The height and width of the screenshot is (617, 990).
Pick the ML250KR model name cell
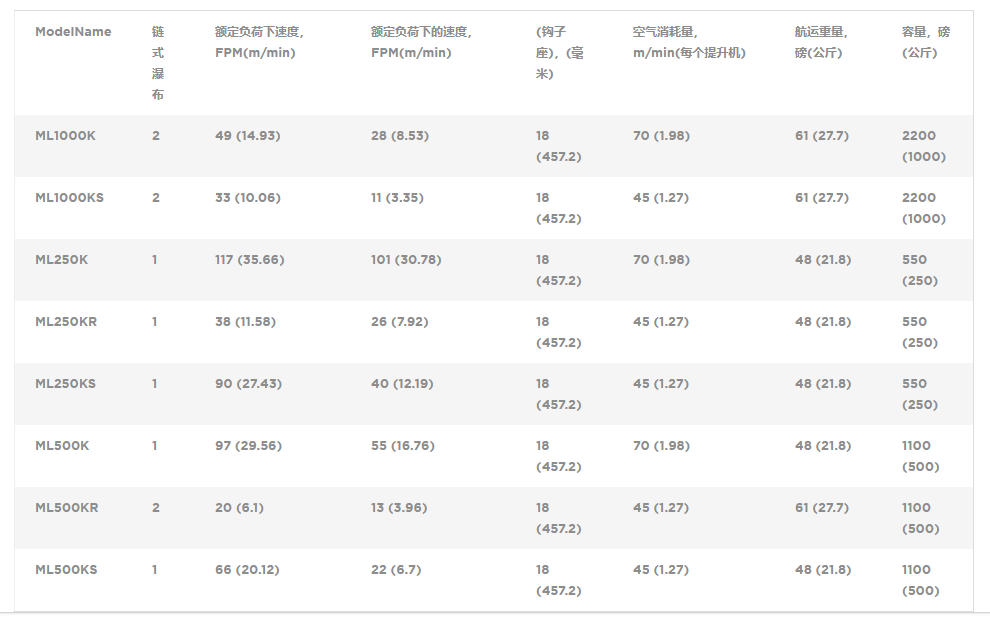pyautogui.click(x=66, y=322)
